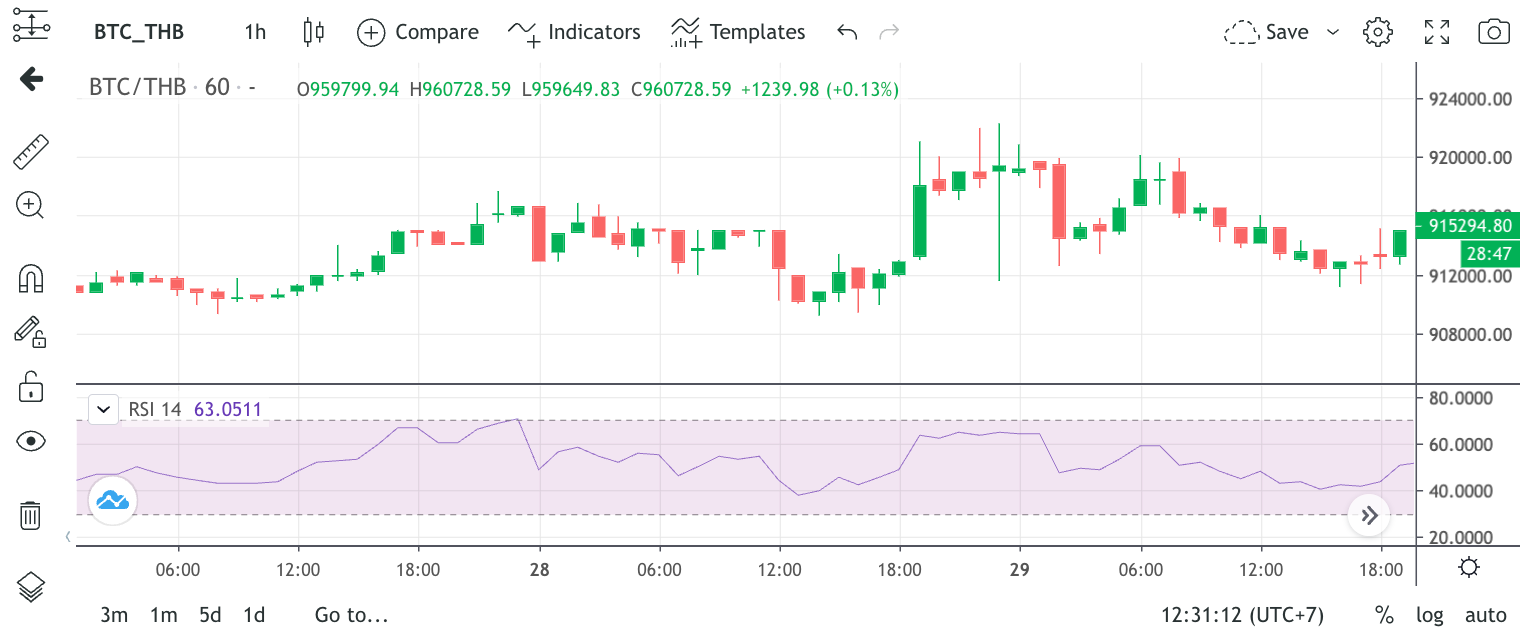Collapse the RSI 14 legend chevron
Screen dimensions: 1520x638
tap(104, 409)
